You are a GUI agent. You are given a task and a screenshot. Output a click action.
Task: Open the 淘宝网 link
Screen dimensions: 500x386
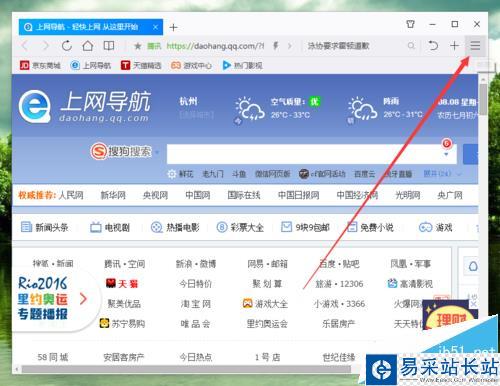pos(196,304)
